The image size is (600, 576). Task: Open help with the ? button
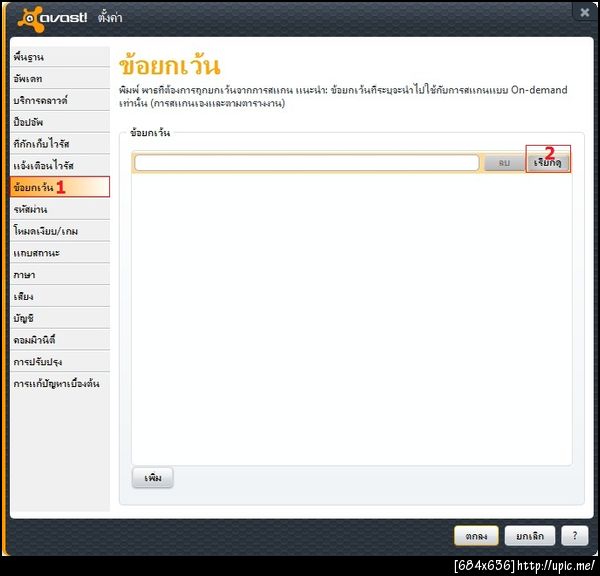click(574, 535)
